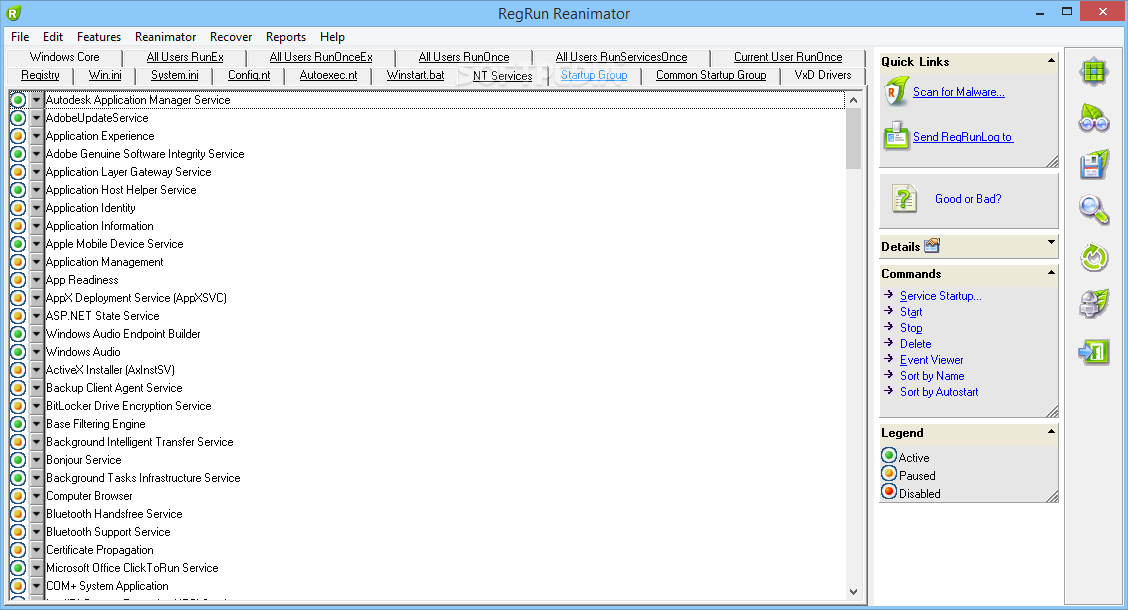Click the Scan for Malware shield icon
The image size is (1128, 610).
pos(896,92)
